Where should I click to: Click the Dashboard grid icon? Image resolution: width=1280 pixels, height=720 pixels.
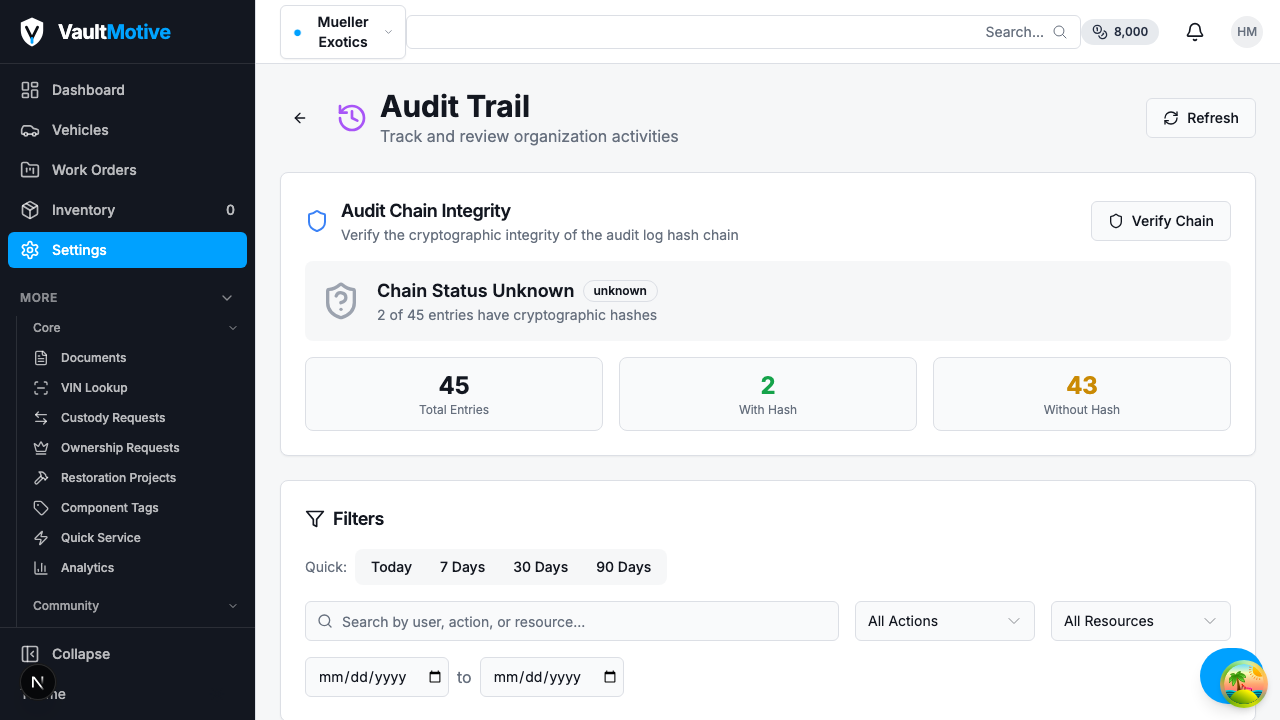[x=30, y=90]
